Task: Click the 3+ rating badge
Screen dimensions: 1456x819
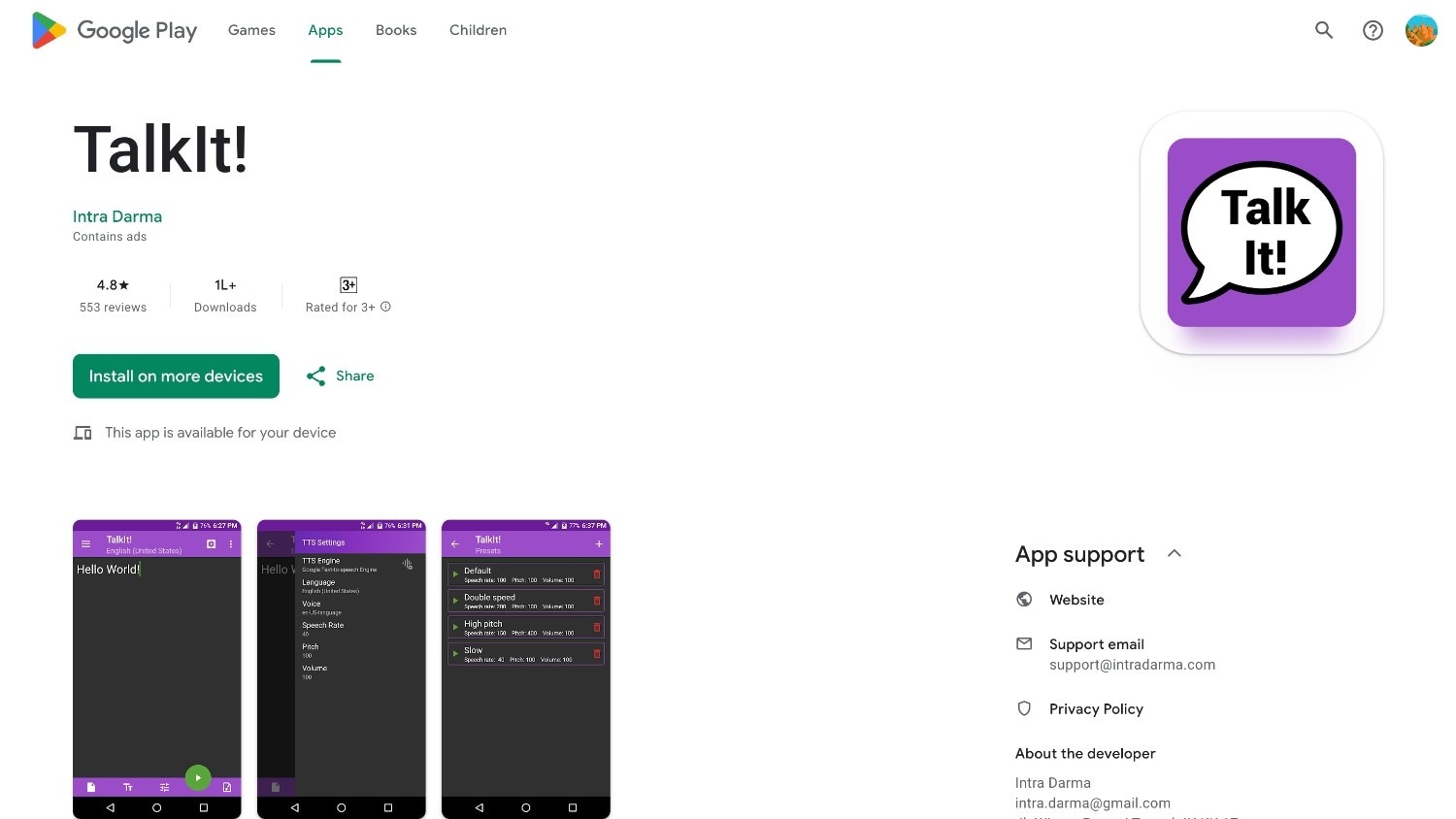Action: (x=348, y=284)
